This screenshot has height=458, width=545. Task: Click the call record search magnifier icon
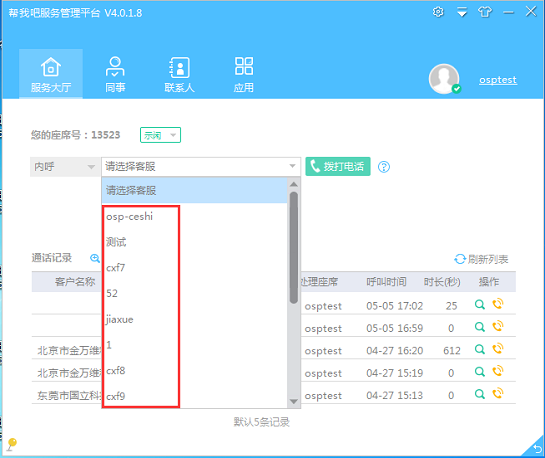point(95,258)
